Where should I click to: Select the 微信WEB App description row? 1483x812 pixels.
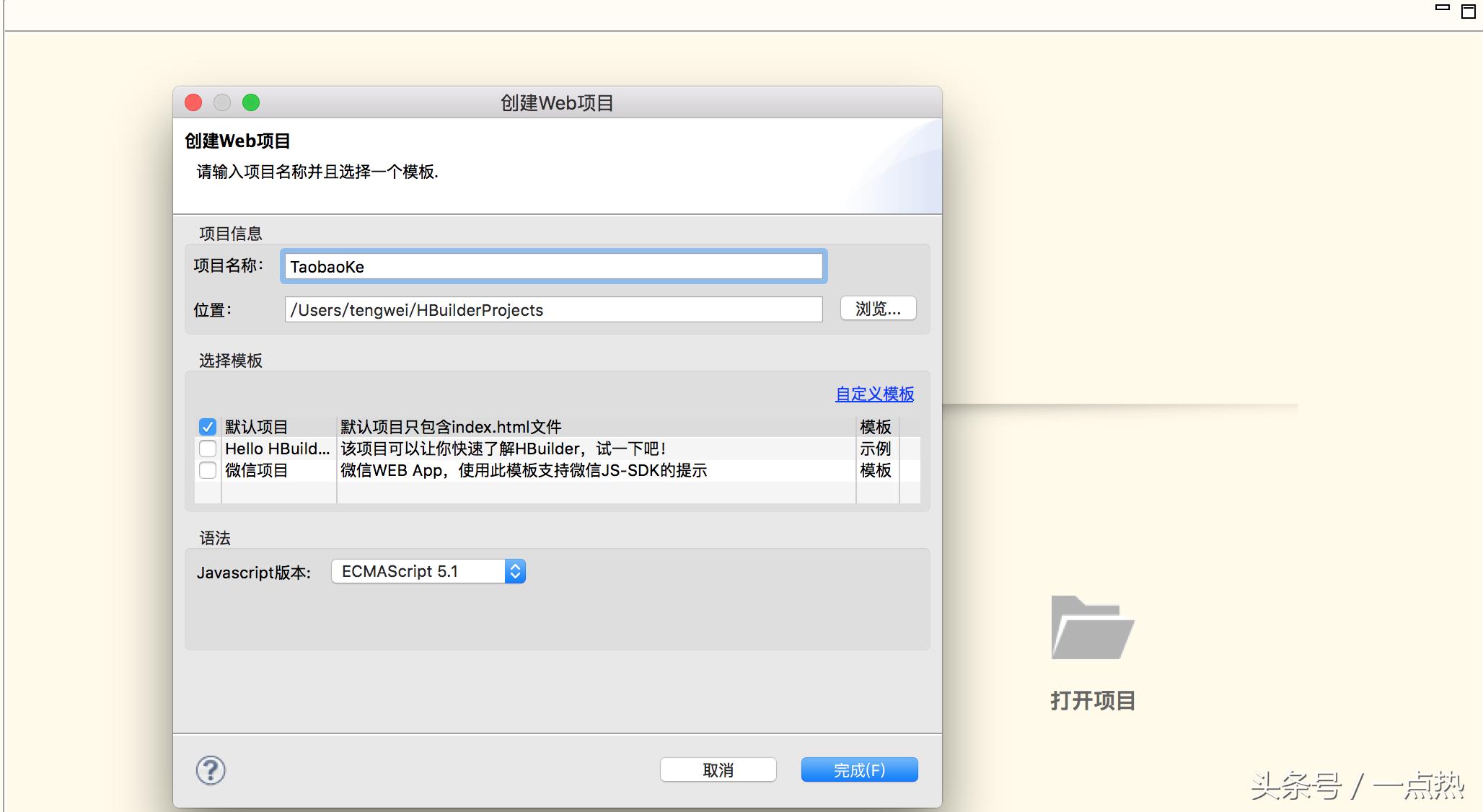(524, 470)
